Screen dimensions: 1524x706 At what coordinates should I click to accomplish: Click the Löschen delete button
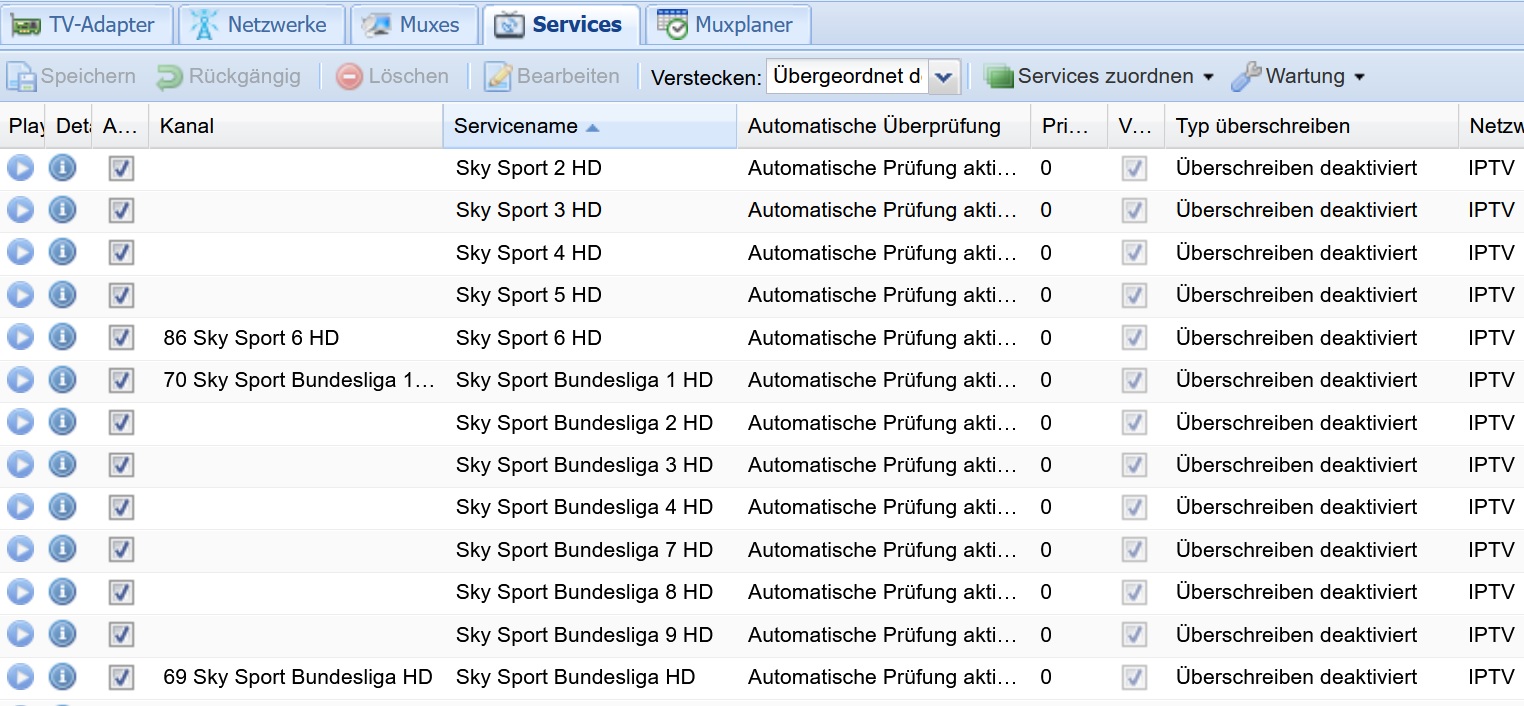pos(393,77)
